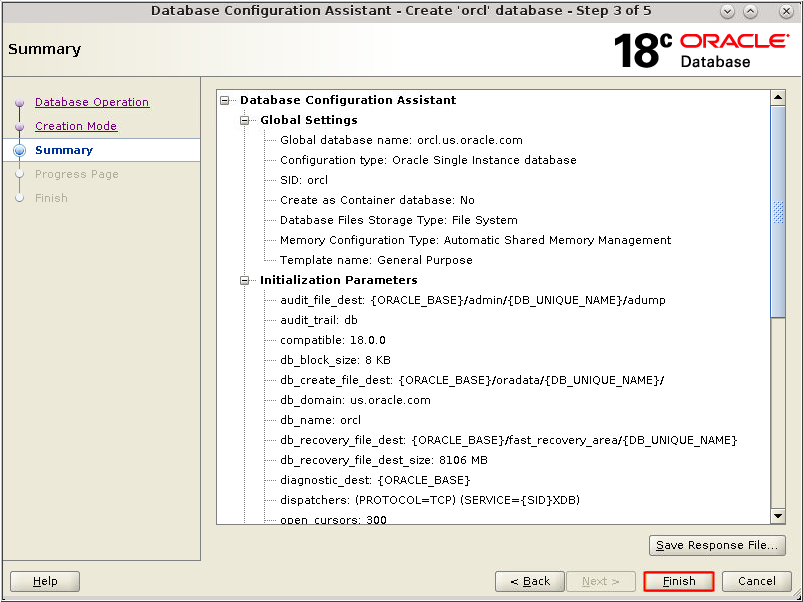This screenshot has width=803, height=602.
Task: Click the Summary step current indicator
Action: [x=19, y=150]
